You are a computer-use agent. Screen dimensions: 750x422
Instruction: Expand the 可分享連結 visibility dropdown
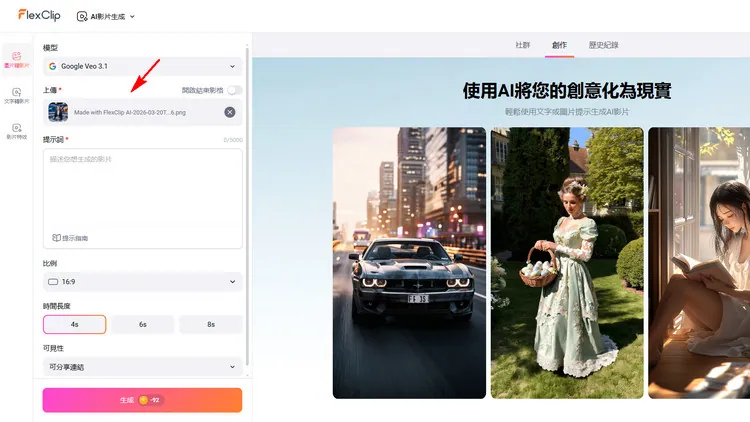142,367
